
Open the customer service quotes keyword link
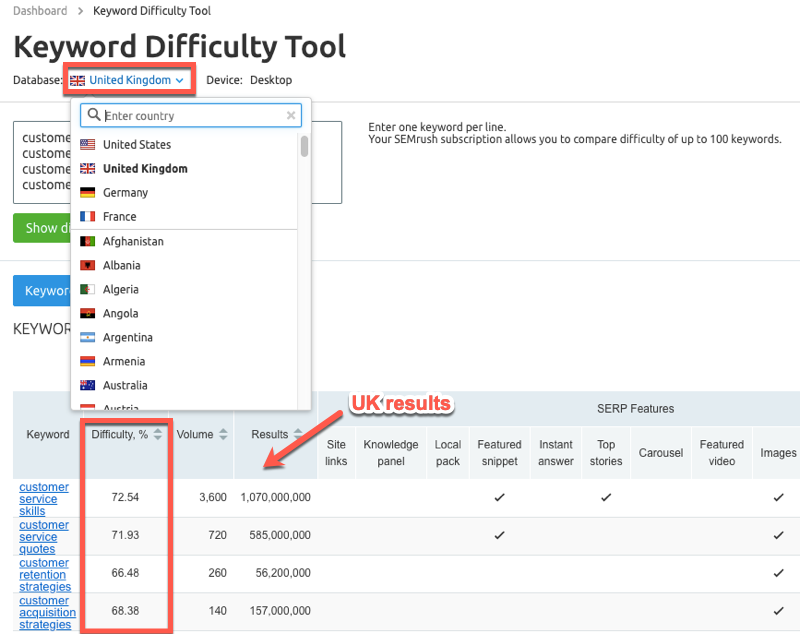tap(44, 537)
